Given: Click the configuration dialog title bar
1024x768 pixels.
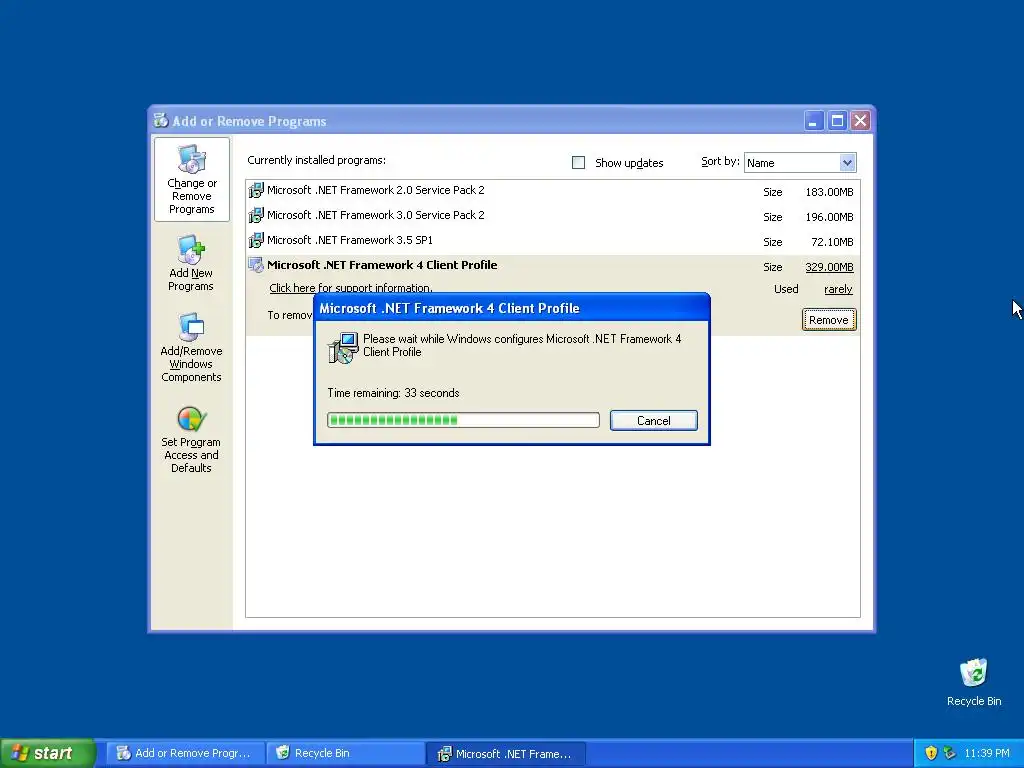Looking at the screenshot, I should (x=512, y=308).
